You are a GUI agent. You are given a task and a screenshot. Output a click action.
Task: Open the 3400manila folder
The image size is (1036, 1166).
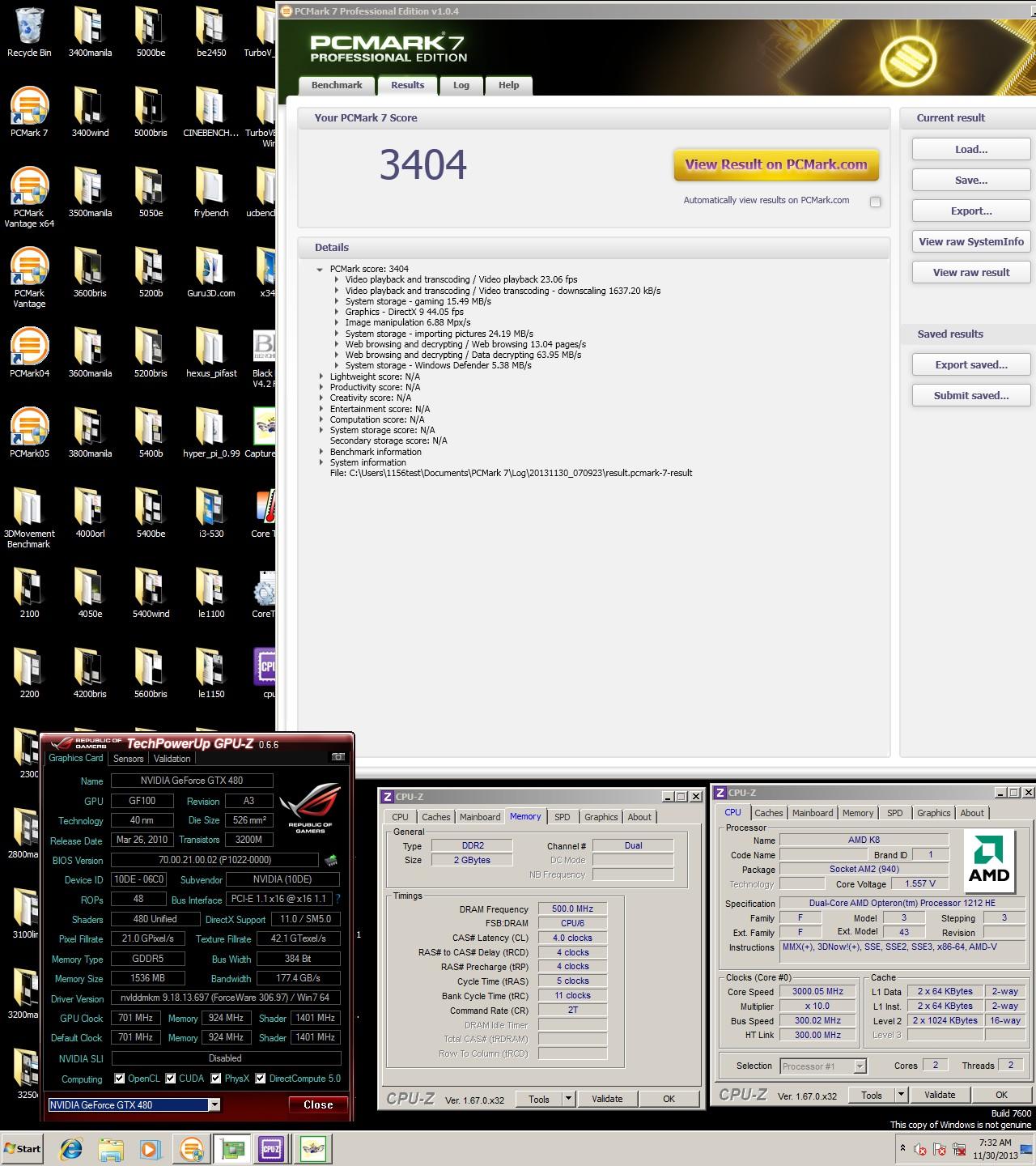click(x=90, y=32)
